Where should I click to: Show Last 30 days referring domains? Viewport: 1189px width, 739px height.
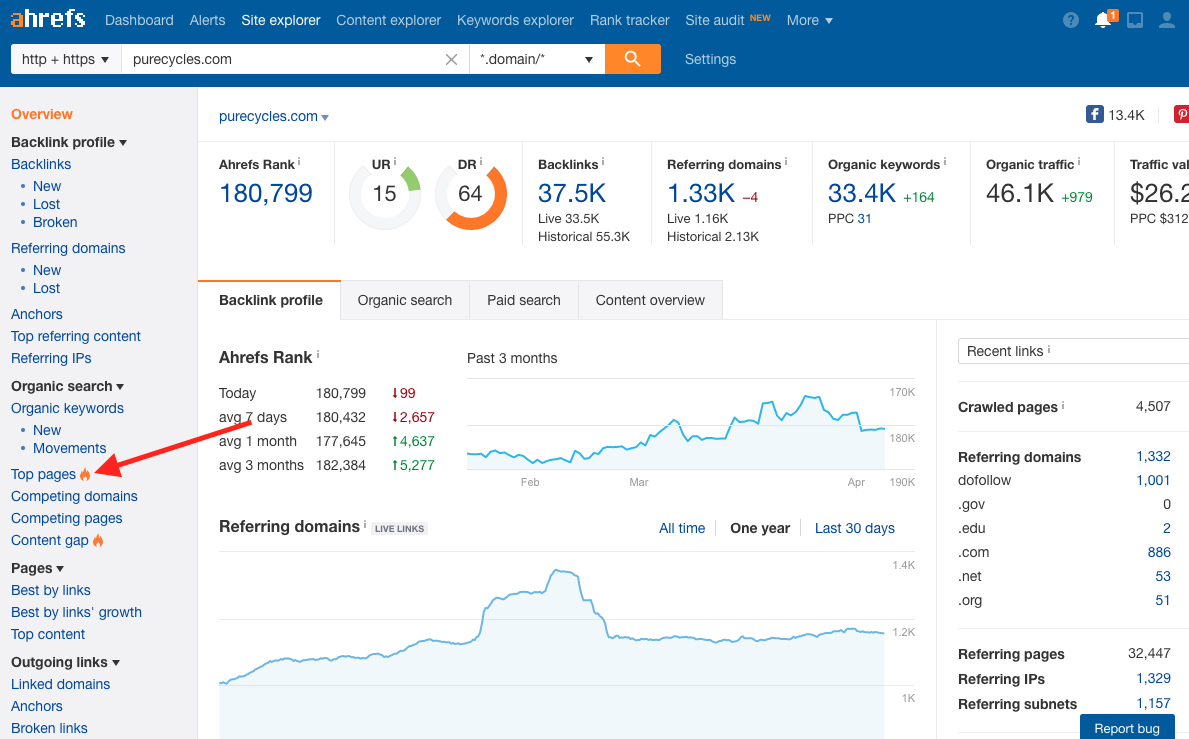point(855,528)
